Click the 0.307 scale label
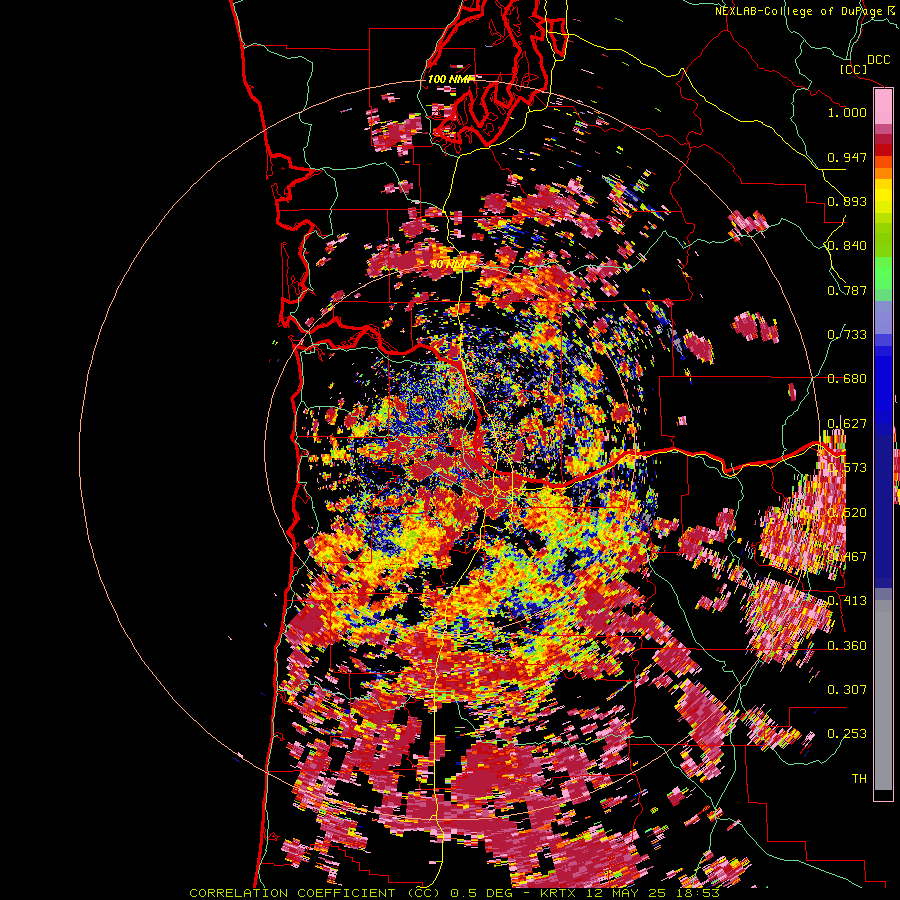 (847, 689)
